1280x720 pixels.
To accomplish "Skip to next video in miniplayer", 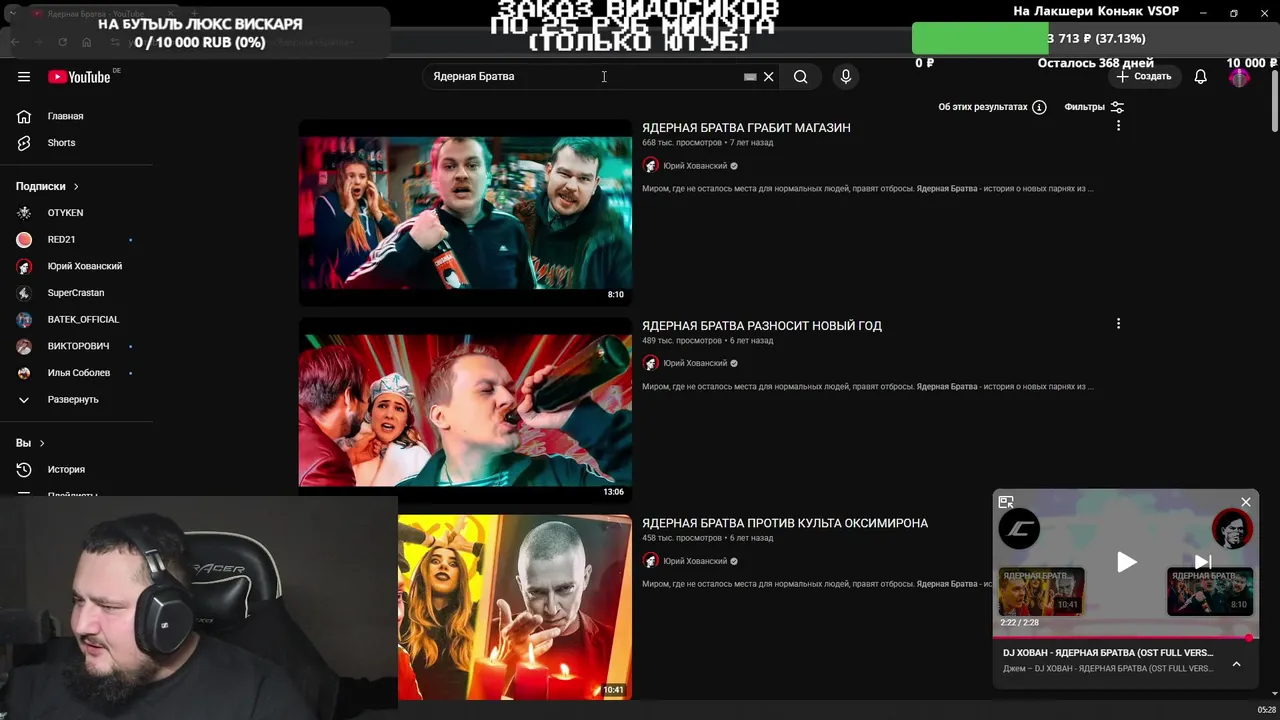I will pos(1203,562).
